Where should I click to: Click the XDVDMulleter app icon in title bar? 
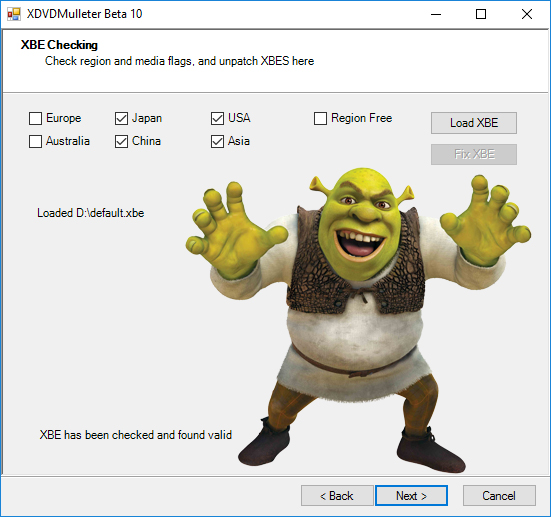14,14
